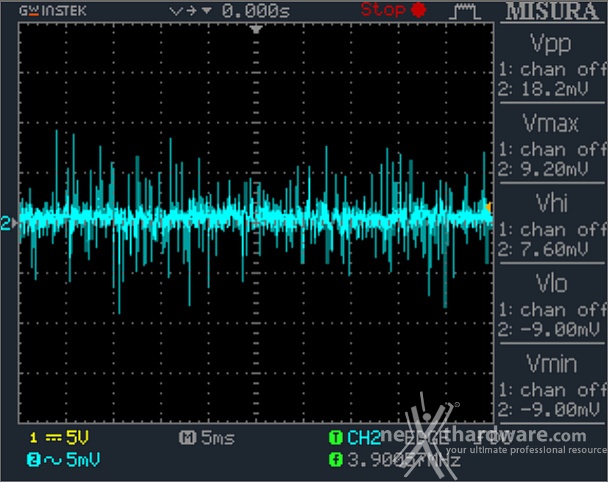Select the Vmin measurement item
608x482 pixels.
point(552,363)
